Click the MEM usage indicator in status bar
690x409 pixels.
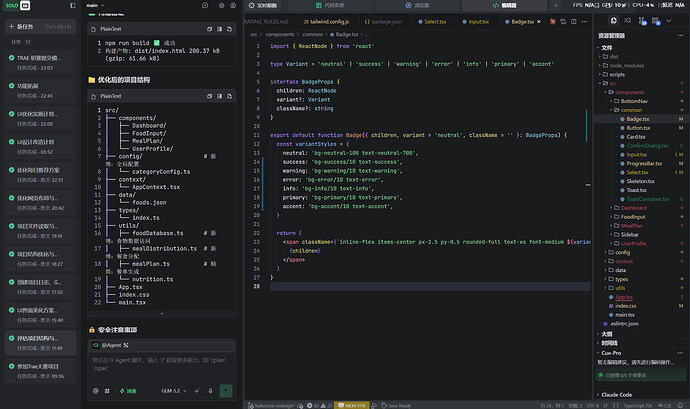point(352,405)
